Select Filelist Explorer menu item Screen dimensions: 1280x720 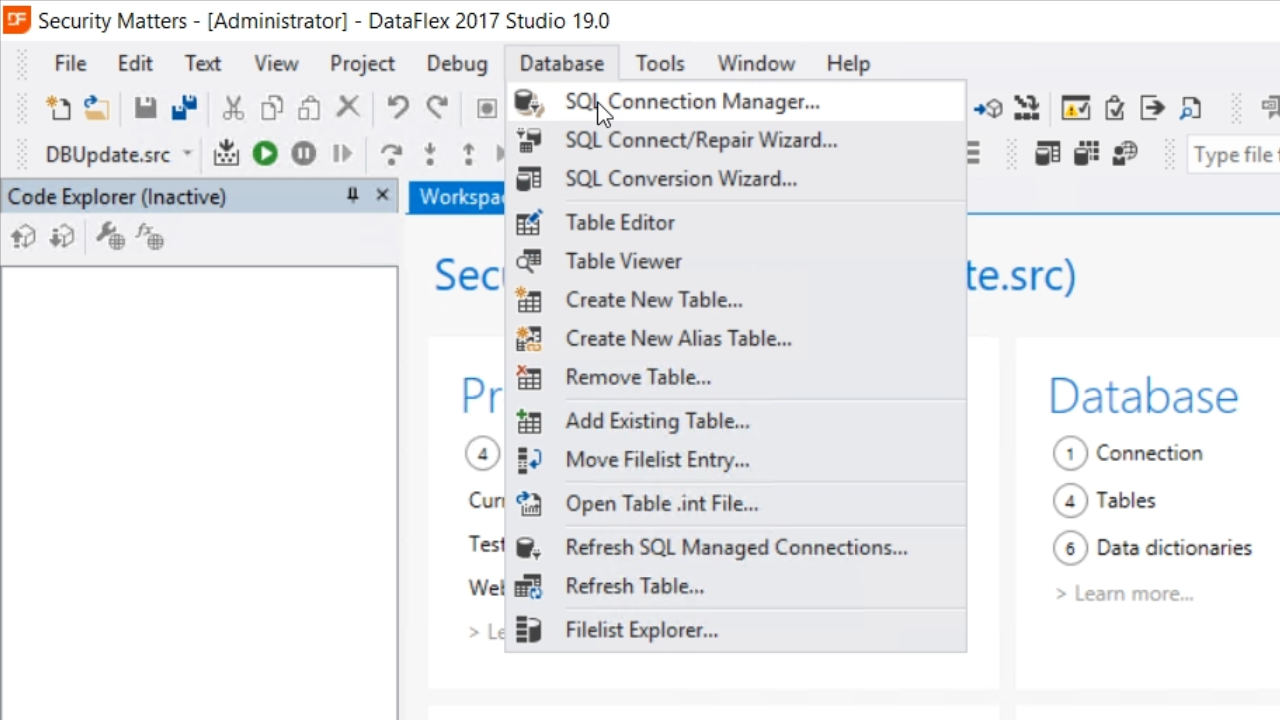[x=641, y=631]
